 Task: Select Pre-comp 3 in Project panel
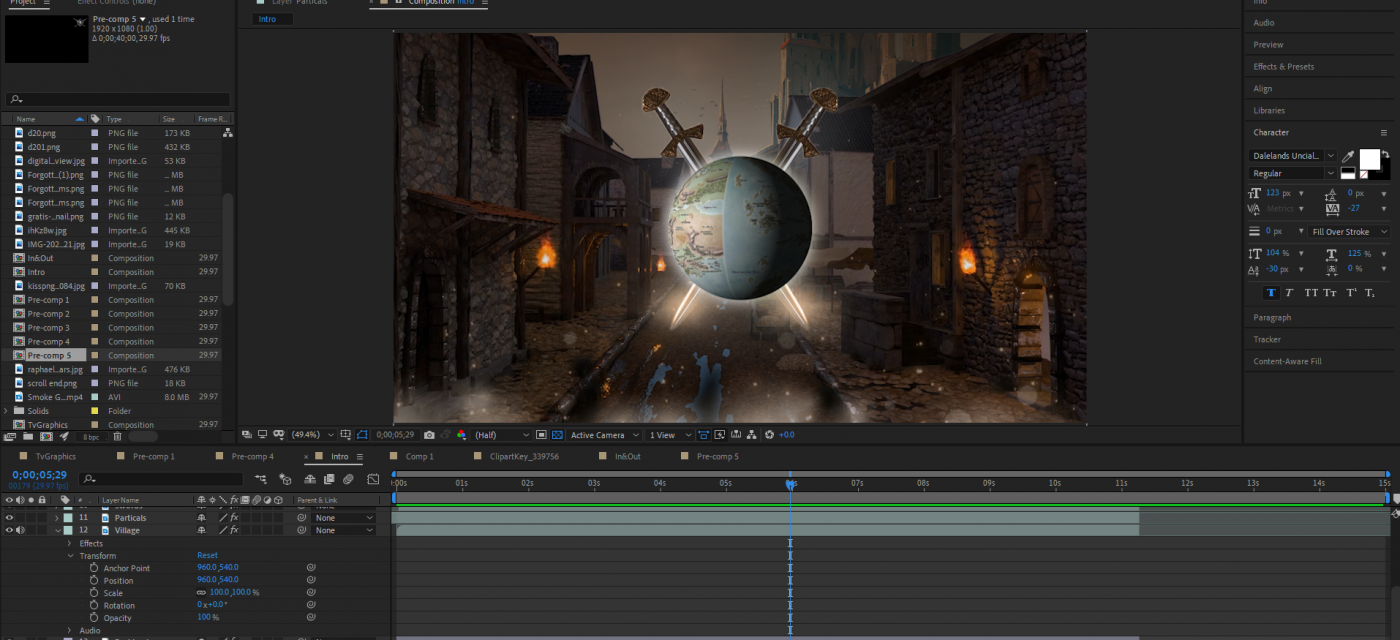pyautogui.click(x=48, y=328)
